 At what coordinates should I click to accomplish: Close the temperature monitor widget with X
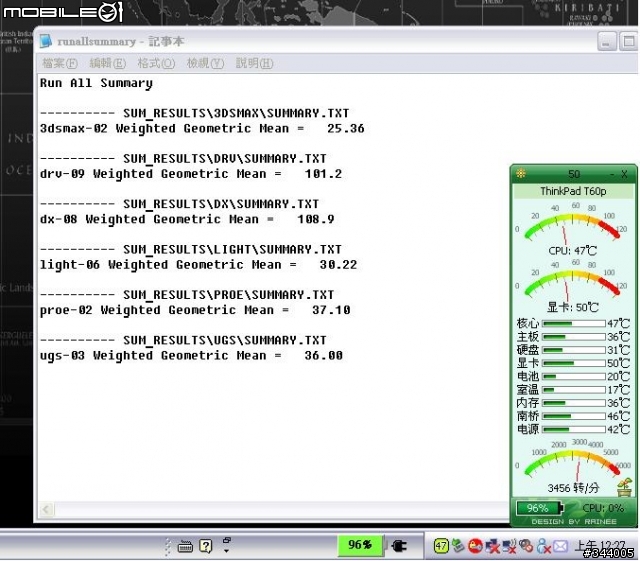click(624, 174)
